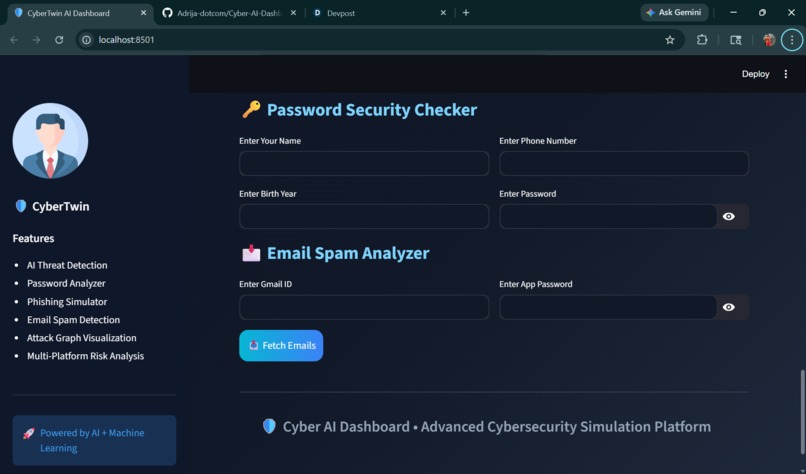Screen dimensions: 806x474
Task: Switch to the Devpost tab
Action: pyautogui.click(x=379, y=13)
